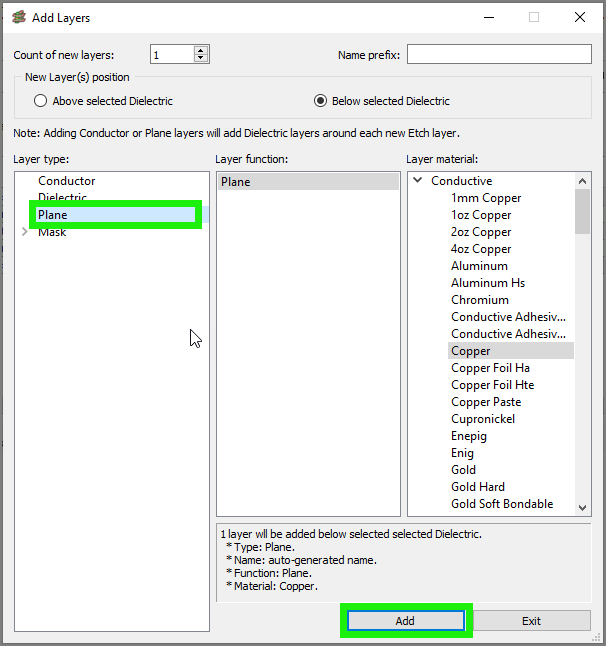
Task: Select Conductor in Layer type list
Action: point(67,181)
